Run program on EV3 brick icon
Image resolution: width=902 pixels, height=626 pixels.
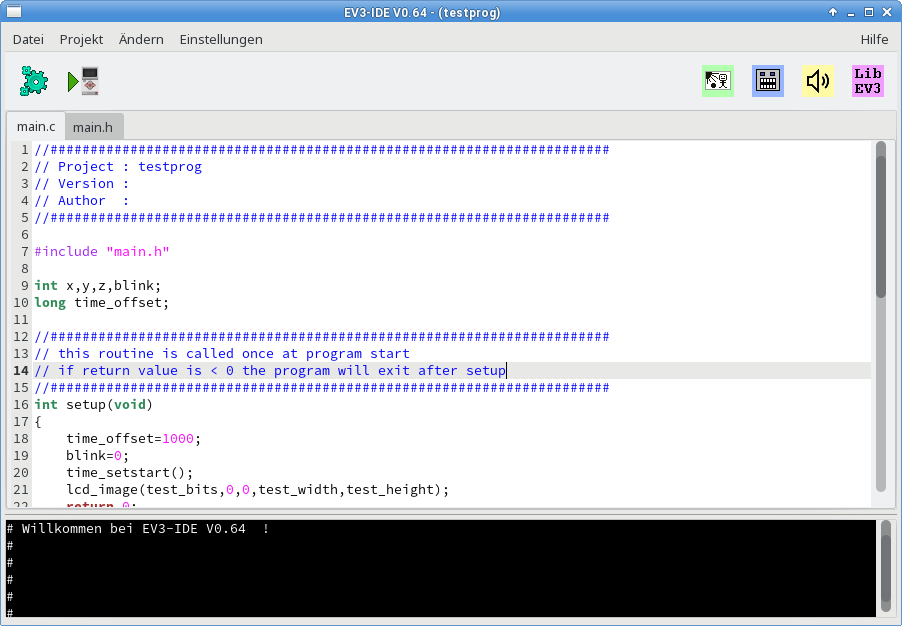point(83,81)
